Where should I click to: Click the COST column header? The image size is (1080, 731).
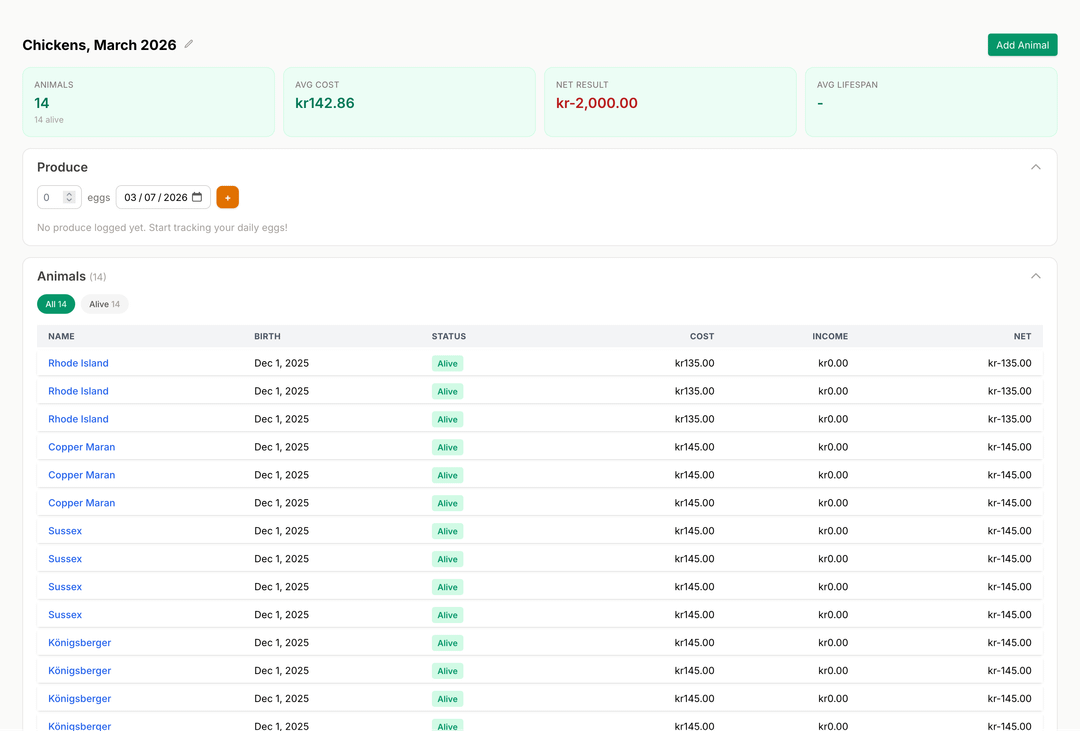[701, 336]
